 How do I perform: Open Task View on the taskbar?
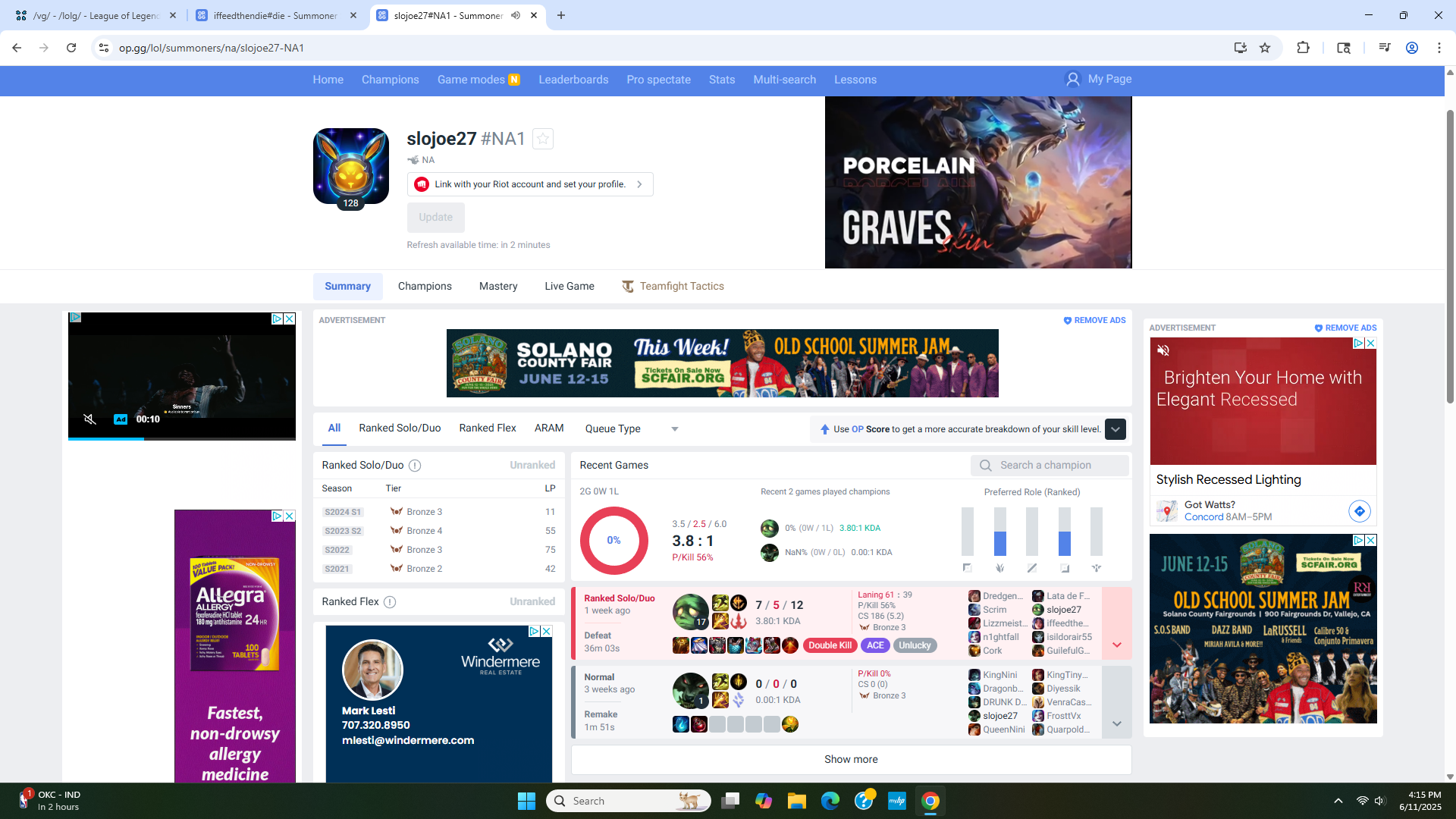point(730,801)
